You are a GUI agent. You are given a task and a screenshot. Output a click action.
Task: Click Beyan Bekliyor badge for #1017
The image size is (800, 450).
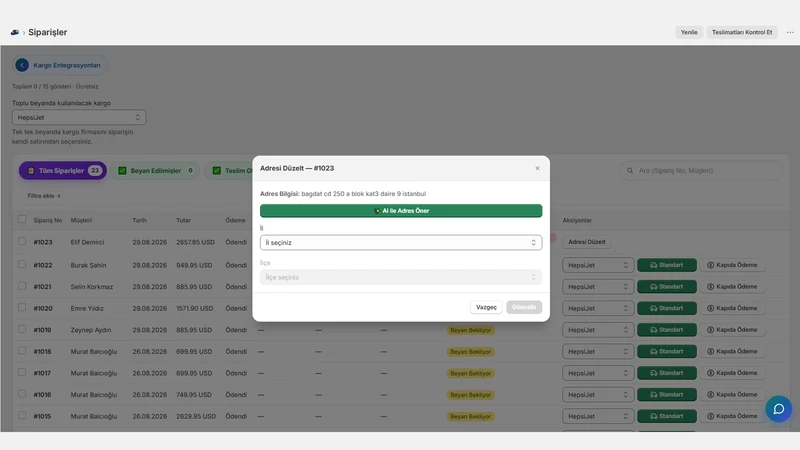point(470,373)
